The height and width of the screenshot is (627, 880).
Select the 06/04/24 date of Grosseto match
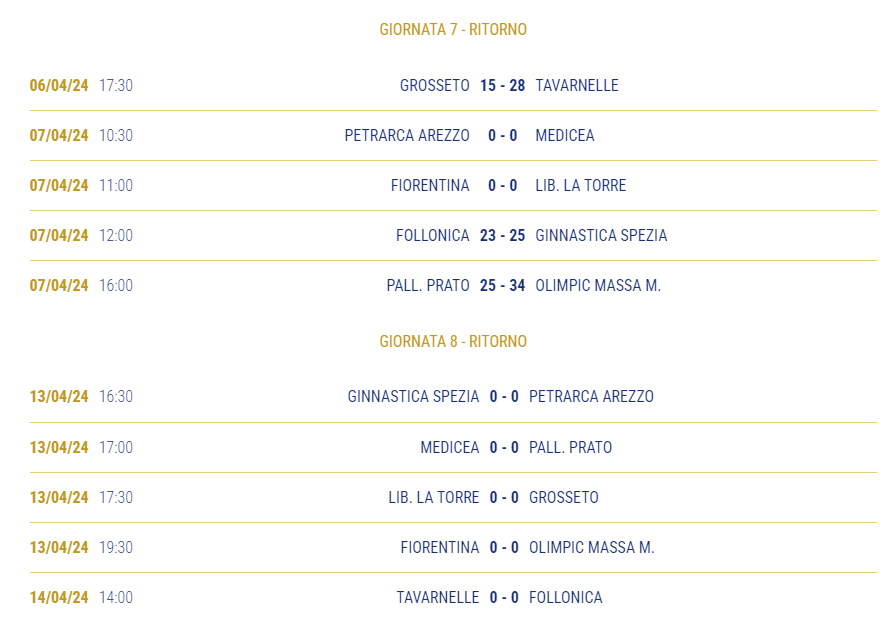pos(59,85)
